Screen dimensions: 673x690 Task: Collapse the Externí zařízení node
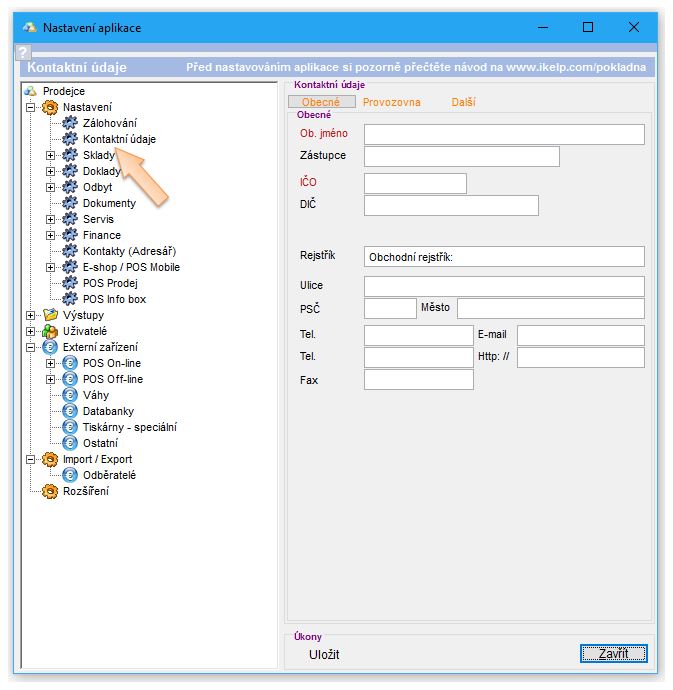[31, 347]
